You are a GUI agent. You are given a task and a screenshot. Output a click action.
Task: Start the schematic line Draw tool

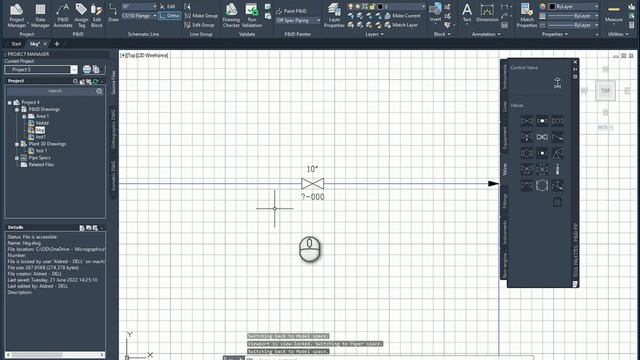pos(113,13)
